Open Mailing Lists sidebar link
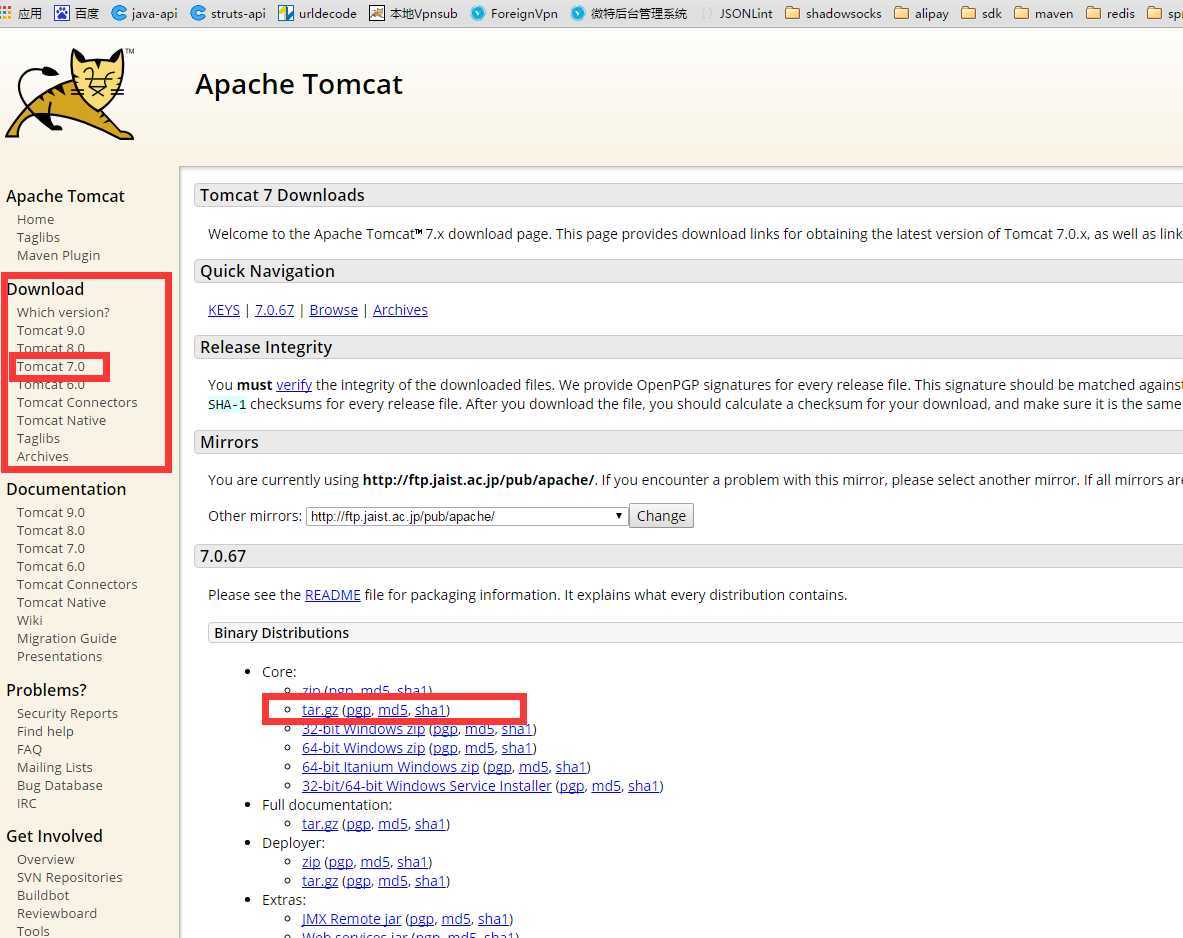The image size is (1183, 938). pos(54,767)
